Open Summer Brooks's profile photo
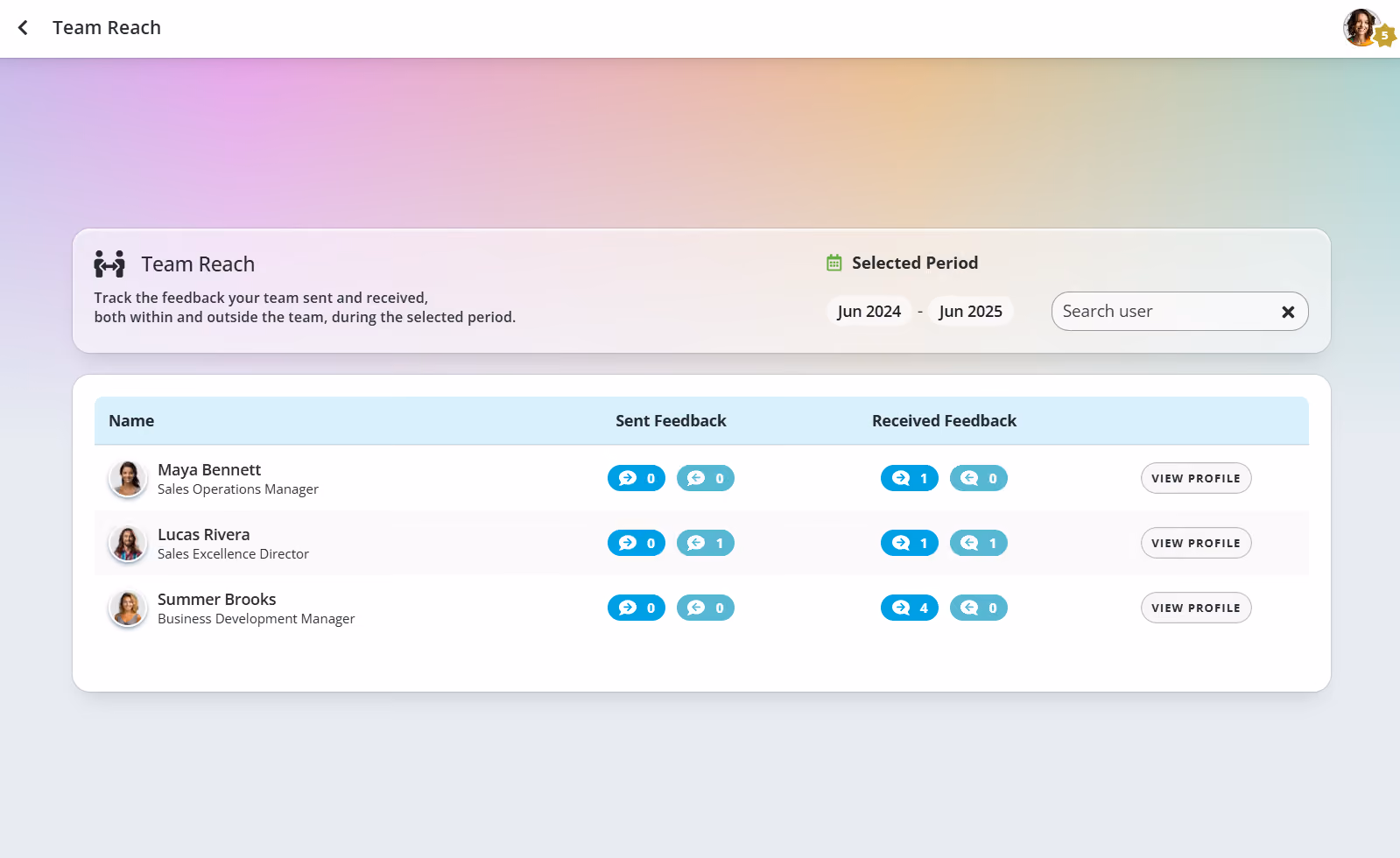The height and width of the screenshot is (858, 1400). (128, 608)
